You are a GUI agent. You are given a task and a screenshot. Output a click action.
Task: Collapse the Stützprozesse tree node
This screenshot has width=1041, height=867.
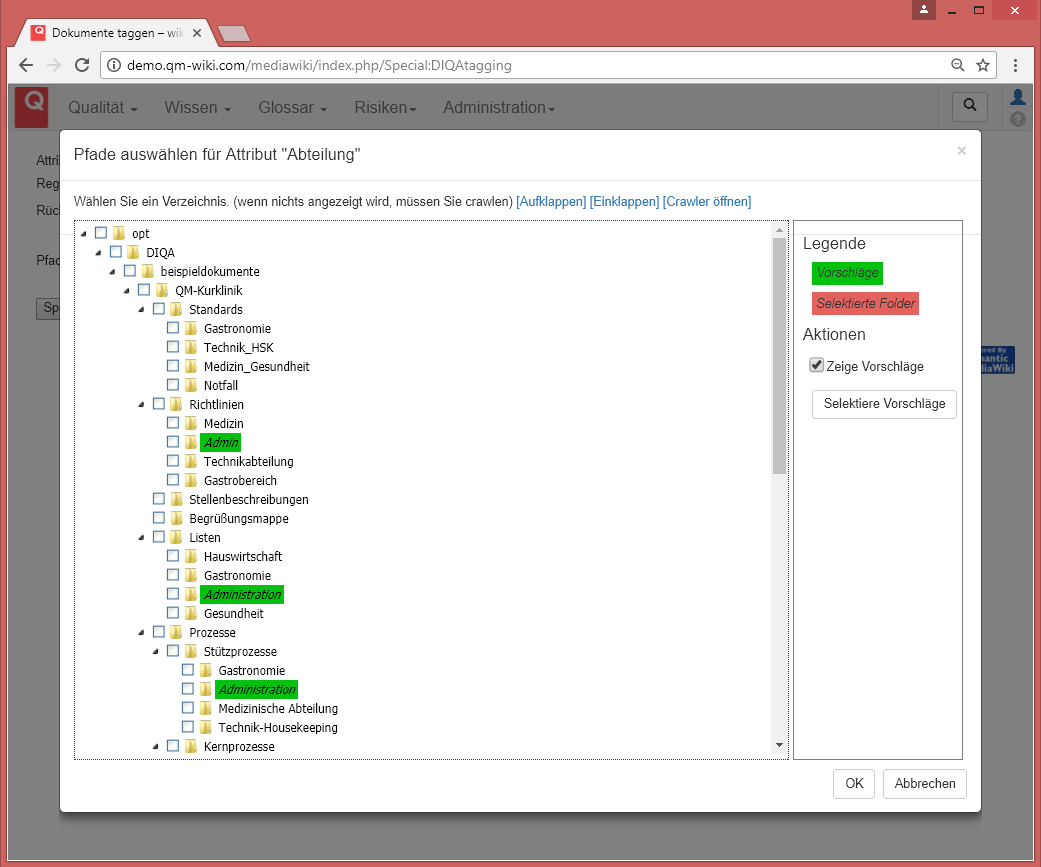point(154,651)
